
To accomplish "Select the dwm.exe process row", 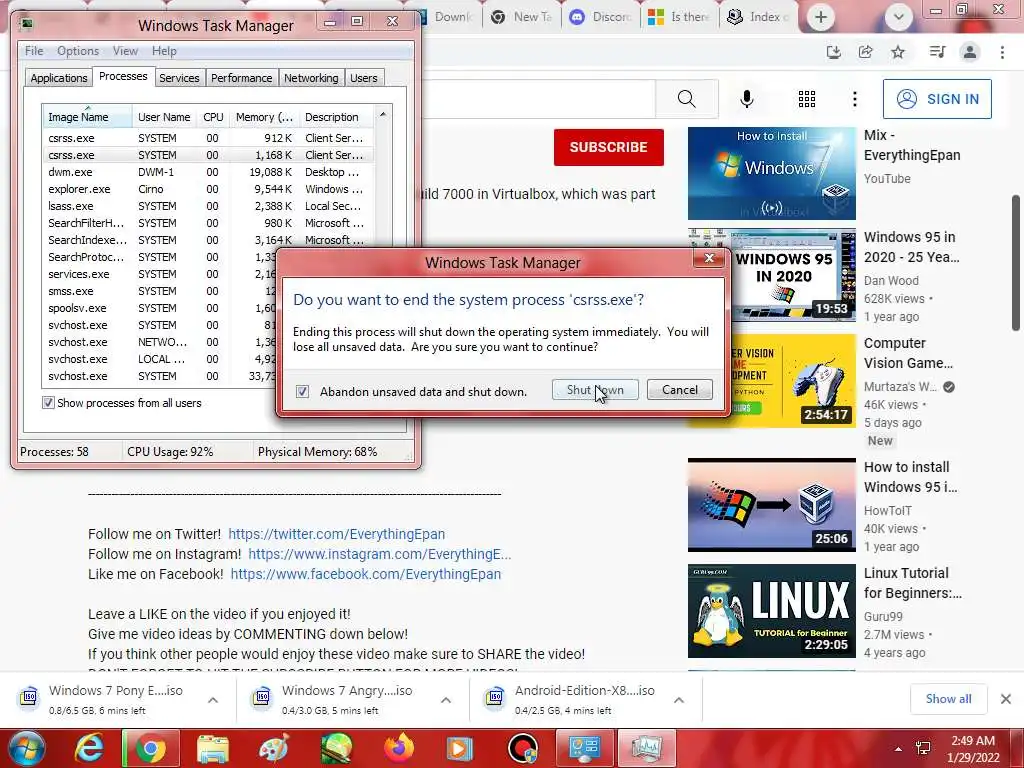I will point(208,172).
